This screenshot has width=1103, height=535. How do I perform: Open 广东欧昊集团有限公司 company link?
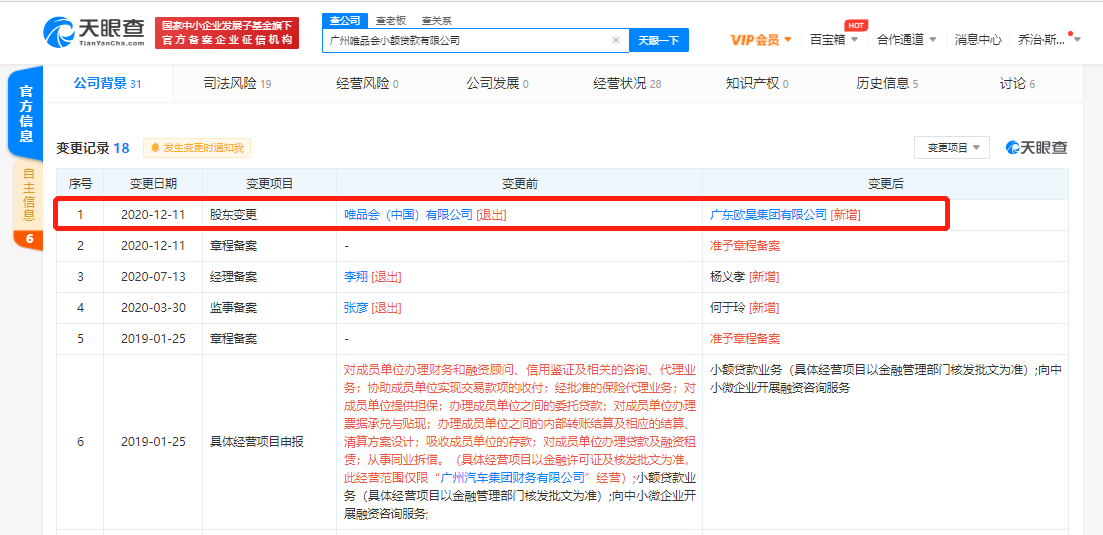click(768, 214)
